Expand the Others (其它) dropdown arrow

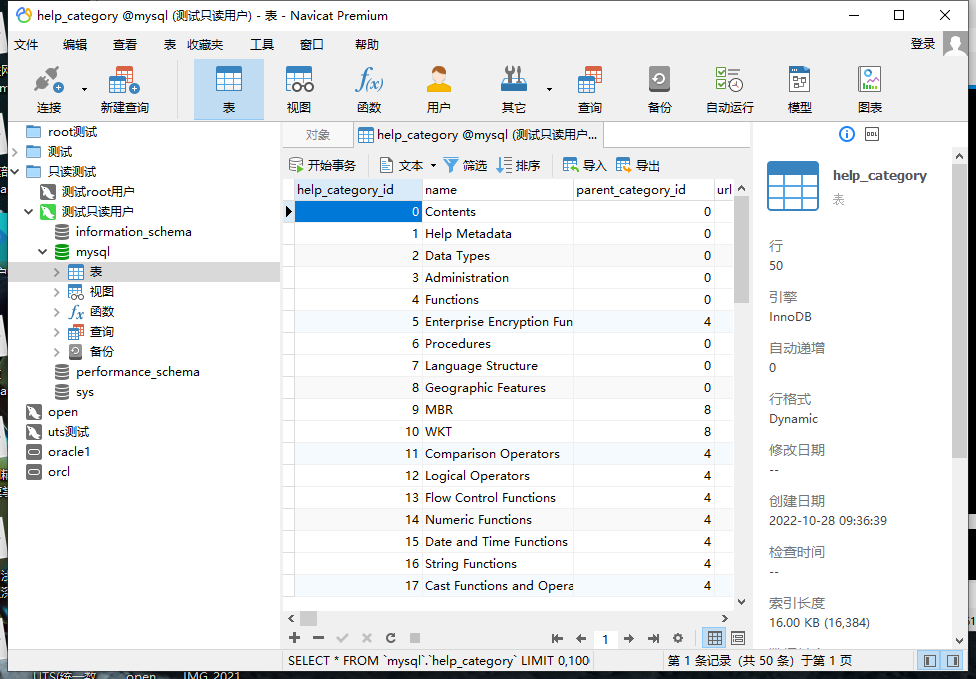[x=549, y=90]
